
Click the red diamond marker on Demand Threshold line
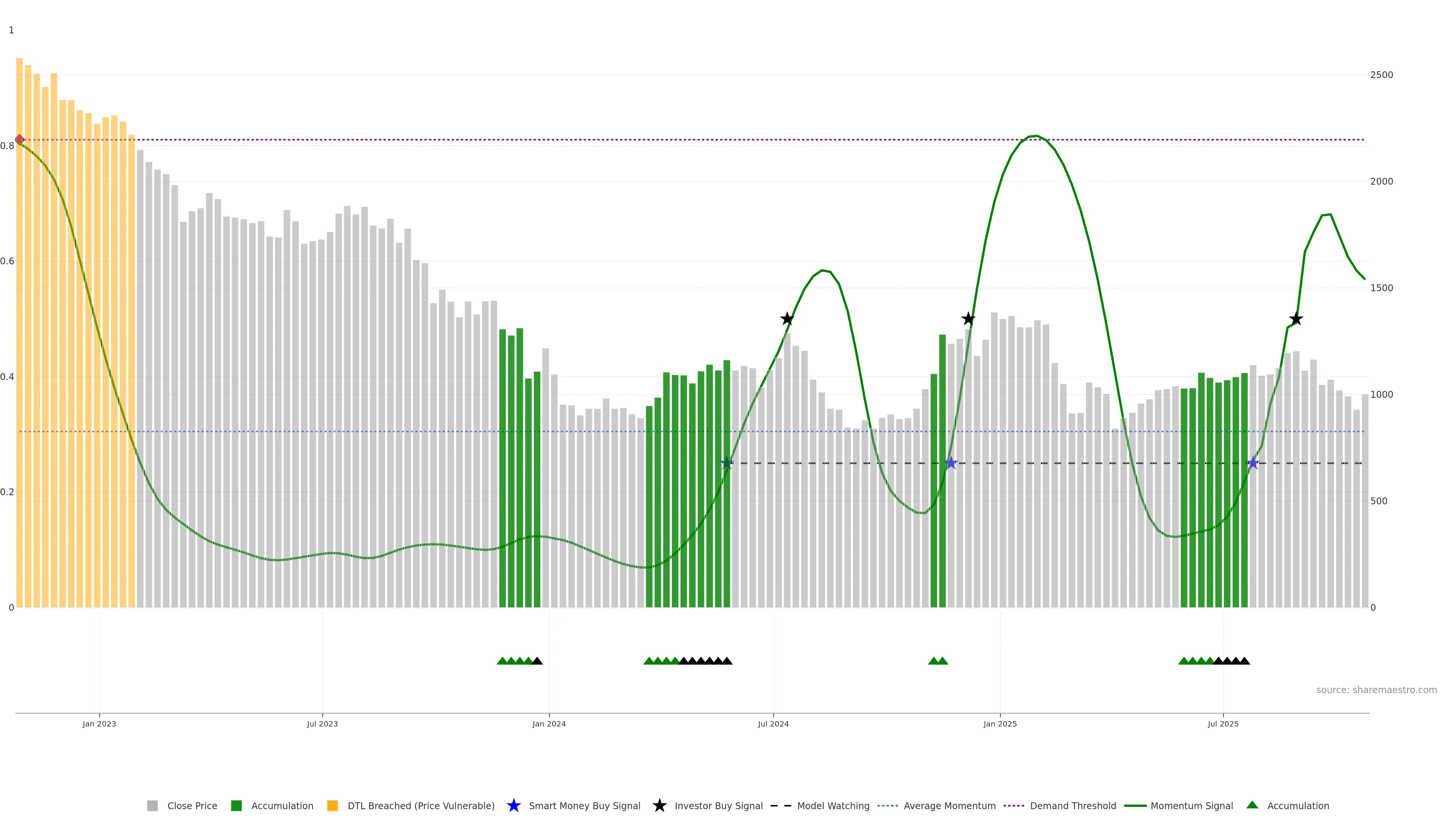pyautogui.click(x=19, y=140)
